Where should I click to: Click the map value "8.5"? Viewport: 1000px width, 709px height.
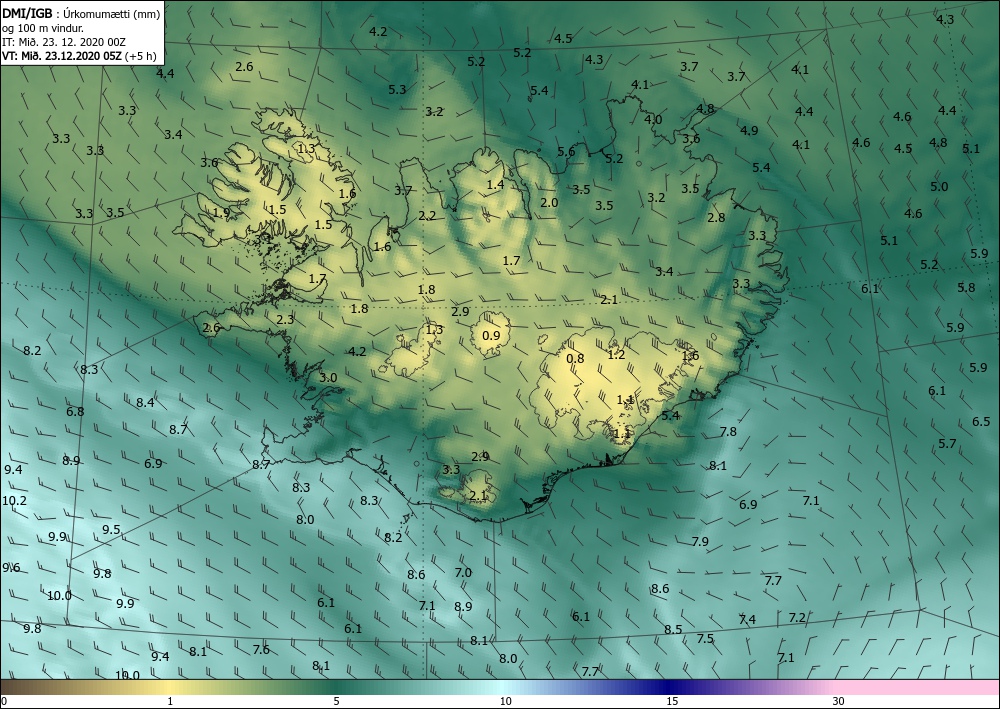673,630
